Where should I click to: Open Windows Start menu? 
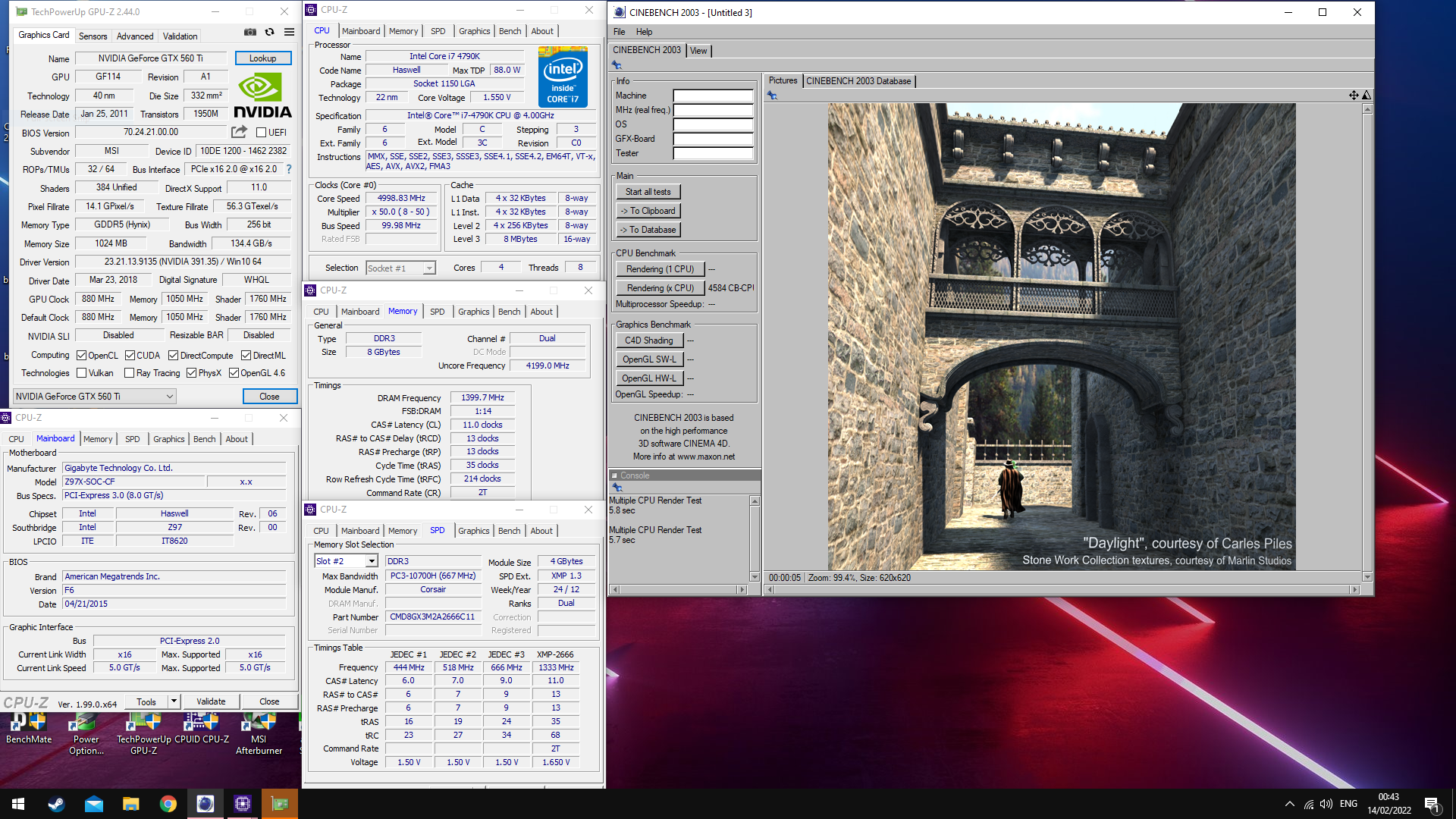pyautogui.click(x=18, y=804)
